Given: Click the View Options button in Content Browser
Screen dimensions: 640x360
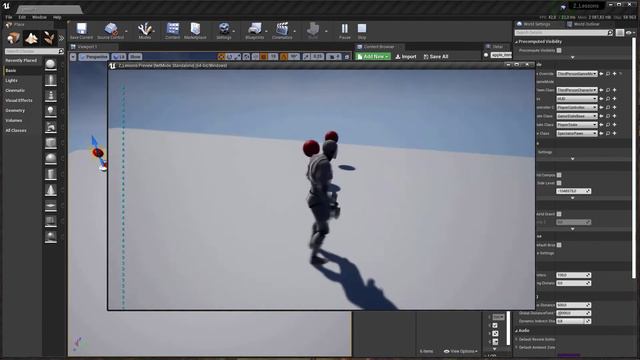Looking at the screenshot, I should pyautogui.click(x=461, y=351).
